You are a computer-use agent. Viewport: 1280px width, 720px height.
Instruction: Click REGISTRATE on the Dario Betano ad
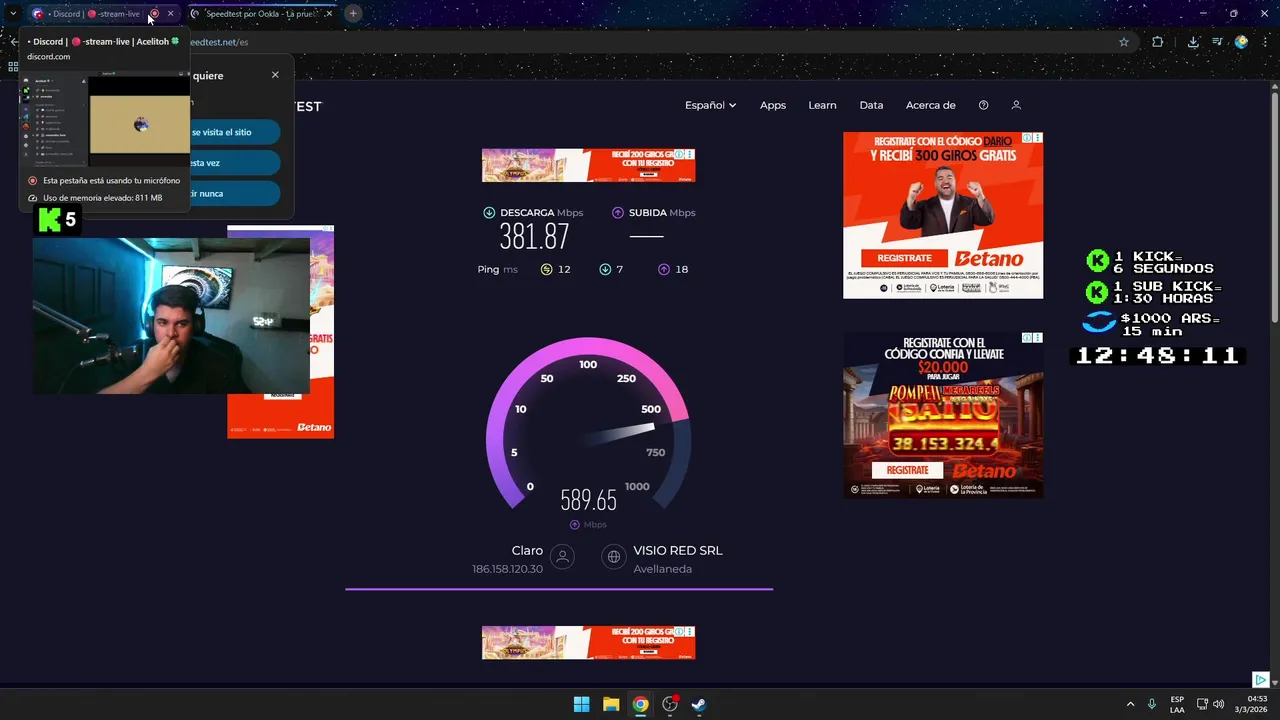click(x=904, y=258)
